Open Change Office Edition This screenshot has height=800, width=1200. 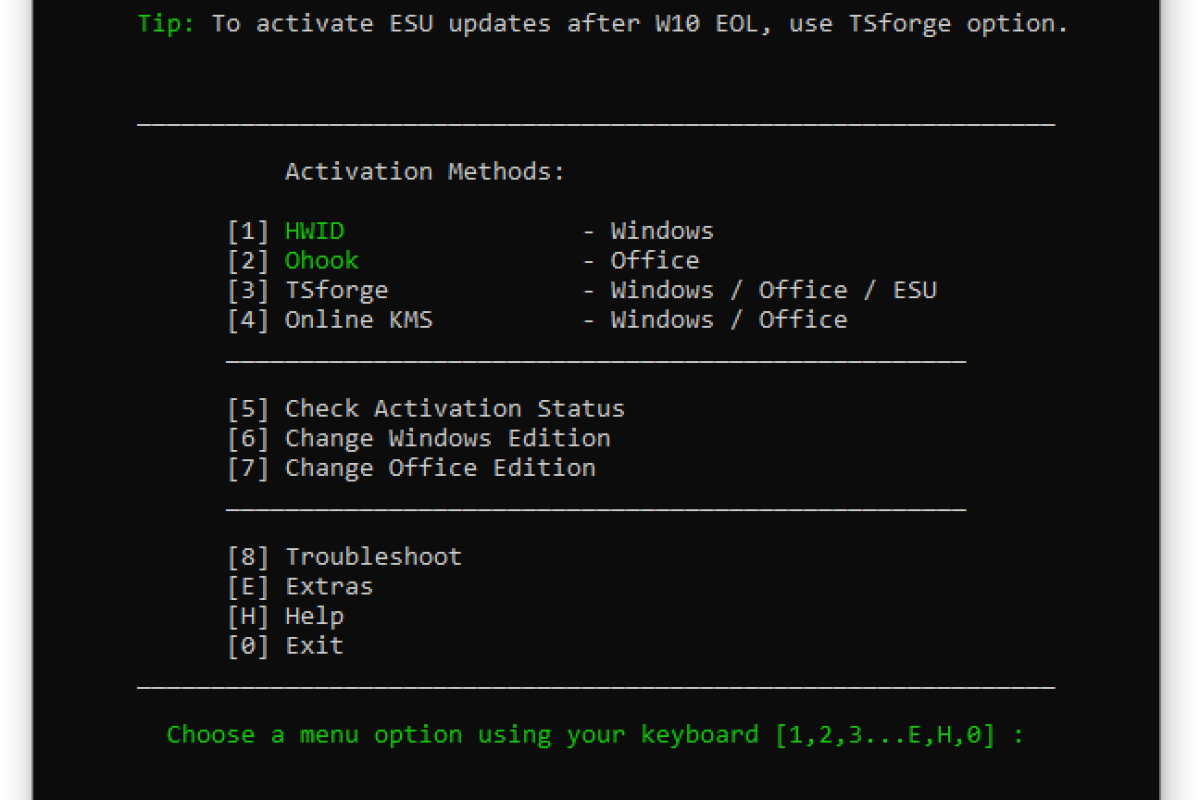[440, 467]
